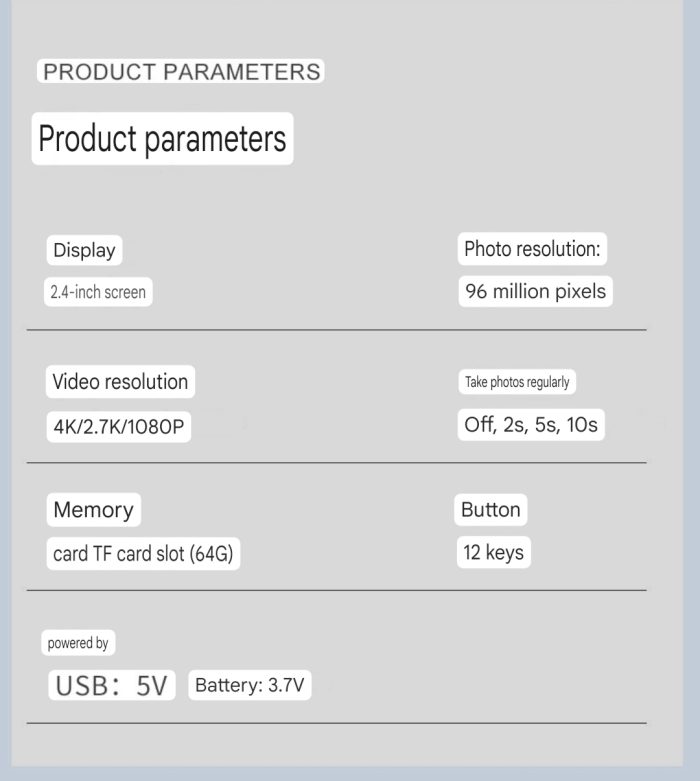
Task: Select the large Product parameters title
Action: point(162,138)
